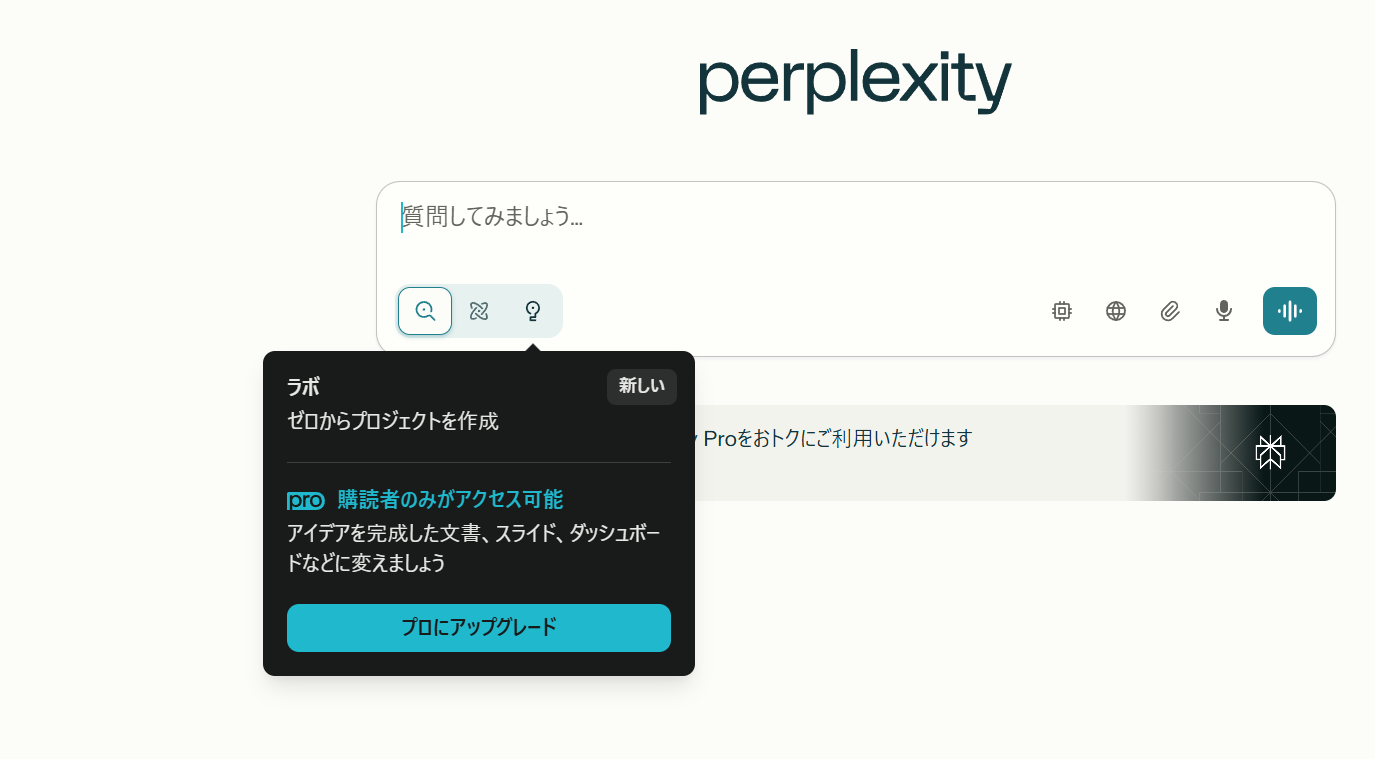This screenshot has height=759, width=1375.
Task: Click the teal pro badge icon
Action: (x=306, y=500)
